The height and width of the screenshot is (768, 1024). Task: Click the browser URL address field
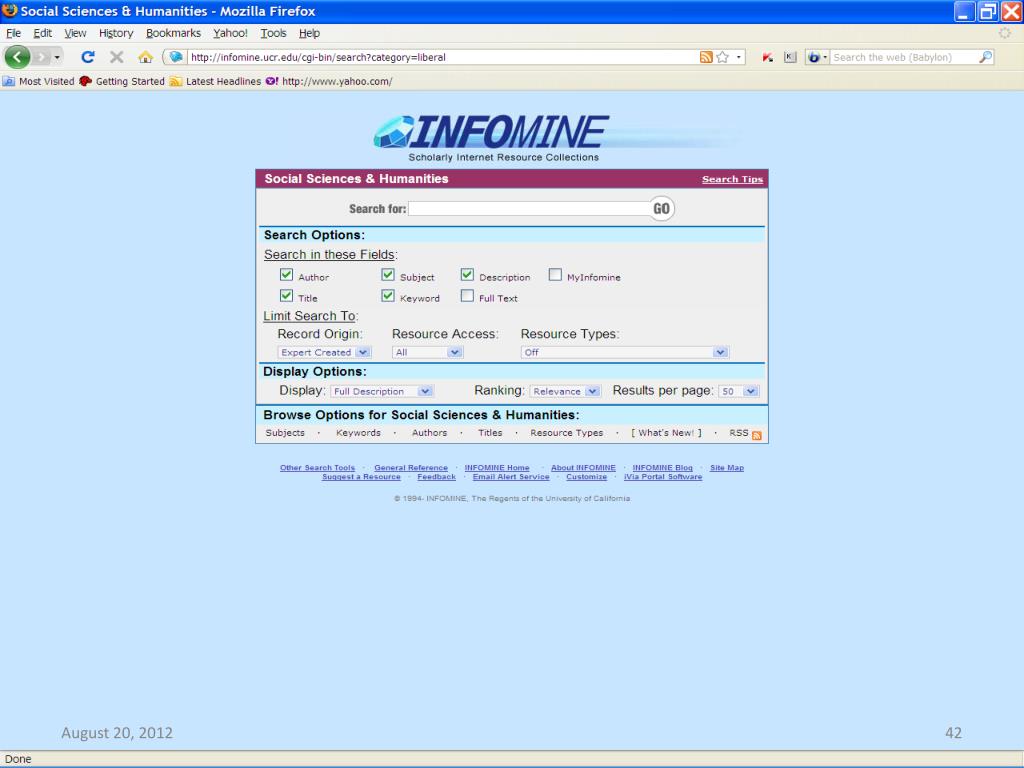point(443,57)
